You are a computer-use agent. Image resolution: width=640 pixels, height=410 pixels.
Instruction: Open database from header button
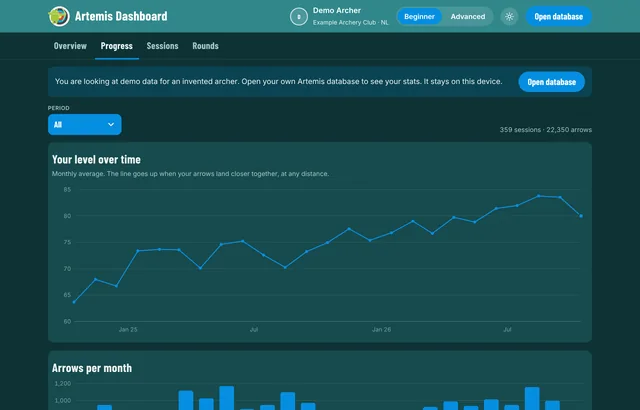point(558,17)
